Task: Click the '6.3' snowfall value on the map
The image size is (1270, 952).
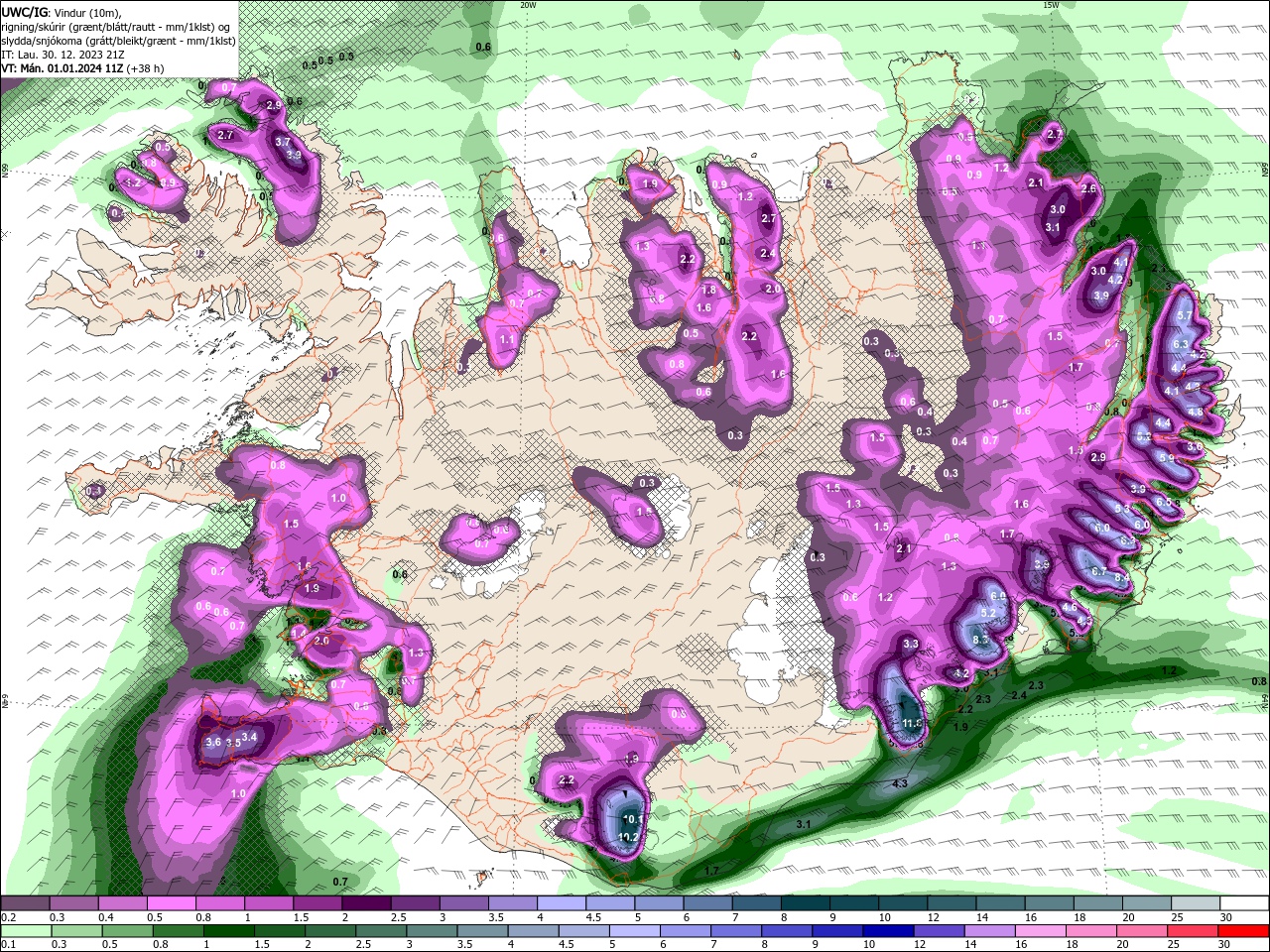Action: 1180,344
